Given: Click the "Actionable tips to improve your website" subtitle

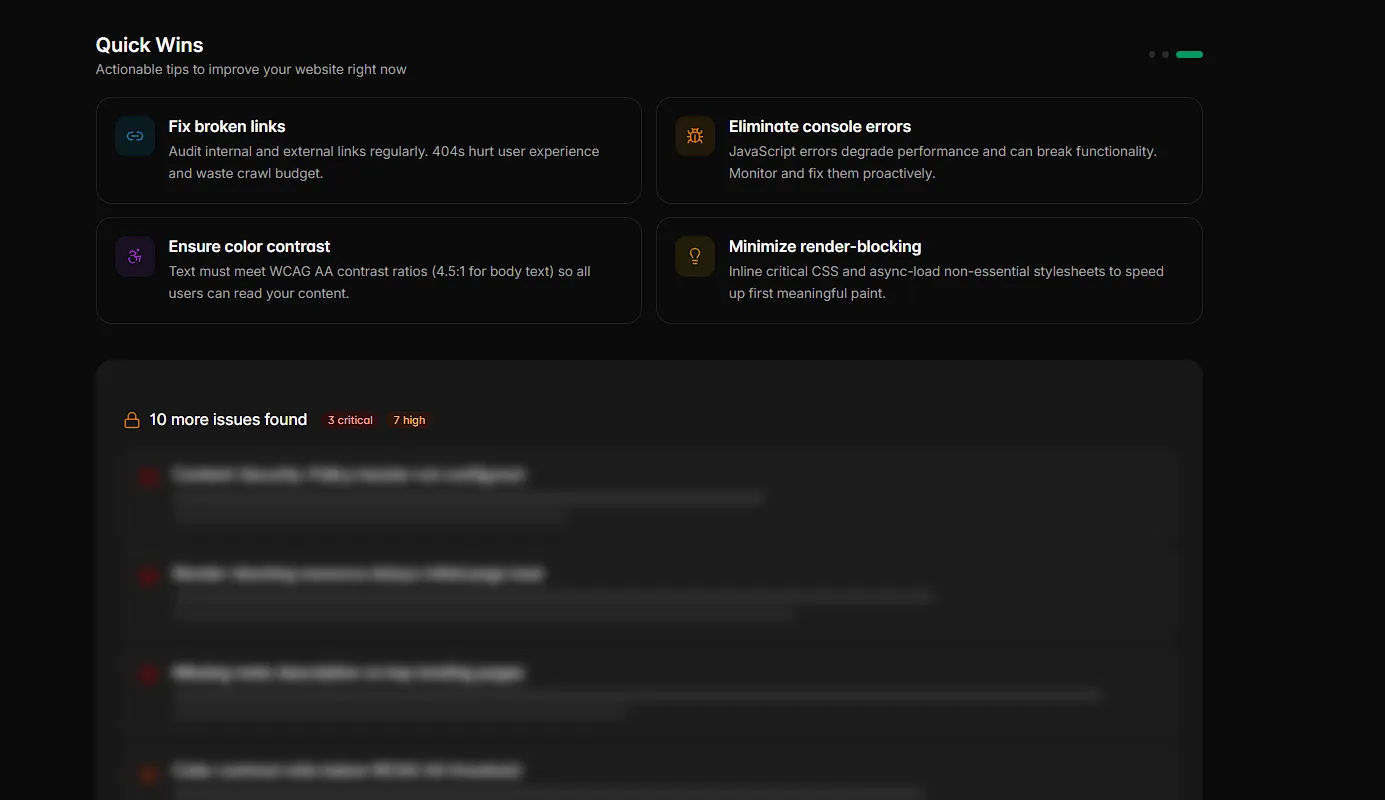Looking at the screenshot, I should click(x=251, y=70).
